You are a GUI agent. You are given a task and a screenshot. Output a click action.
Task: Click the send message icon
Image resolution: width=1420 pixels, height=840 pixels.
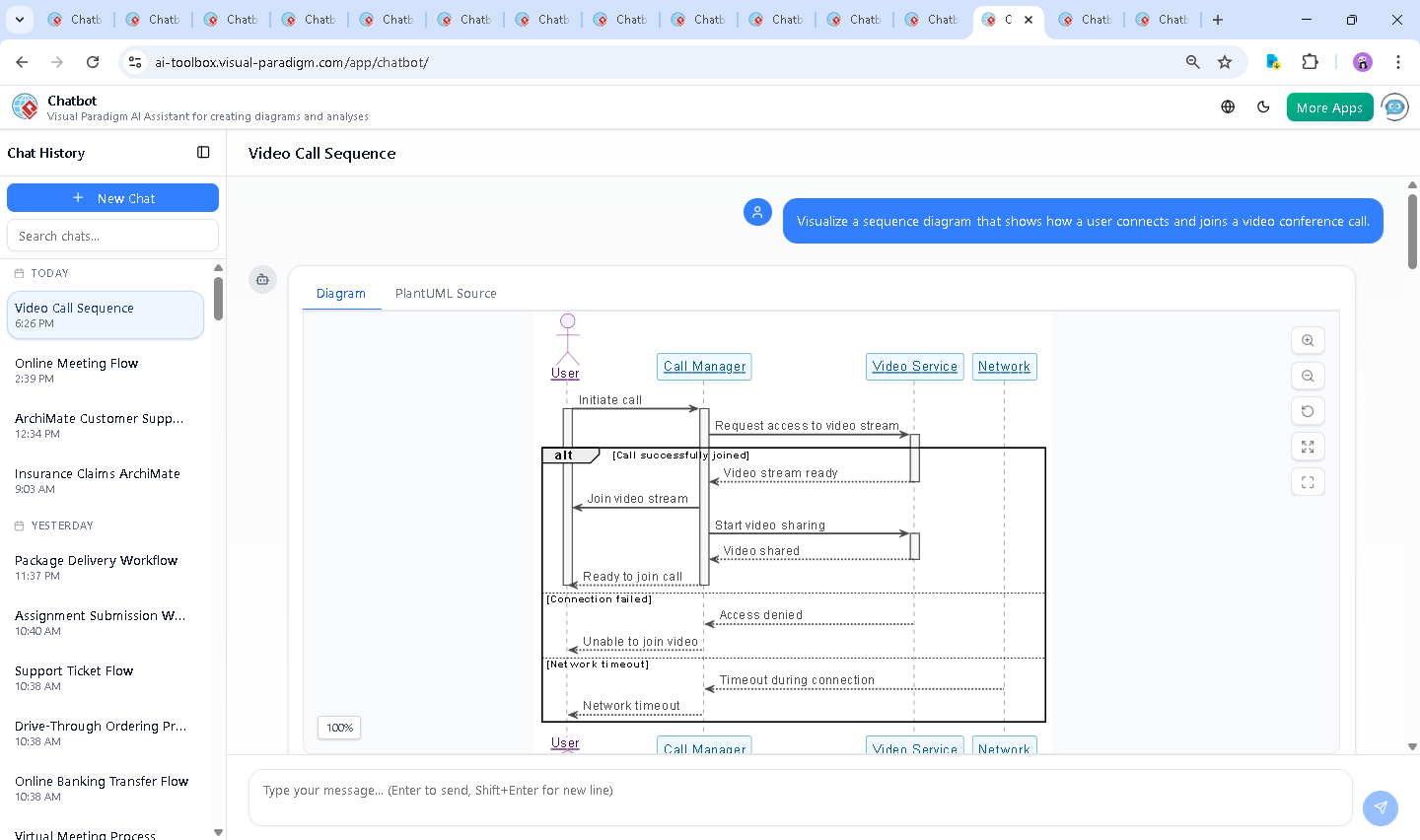[x=1380, y=807]
